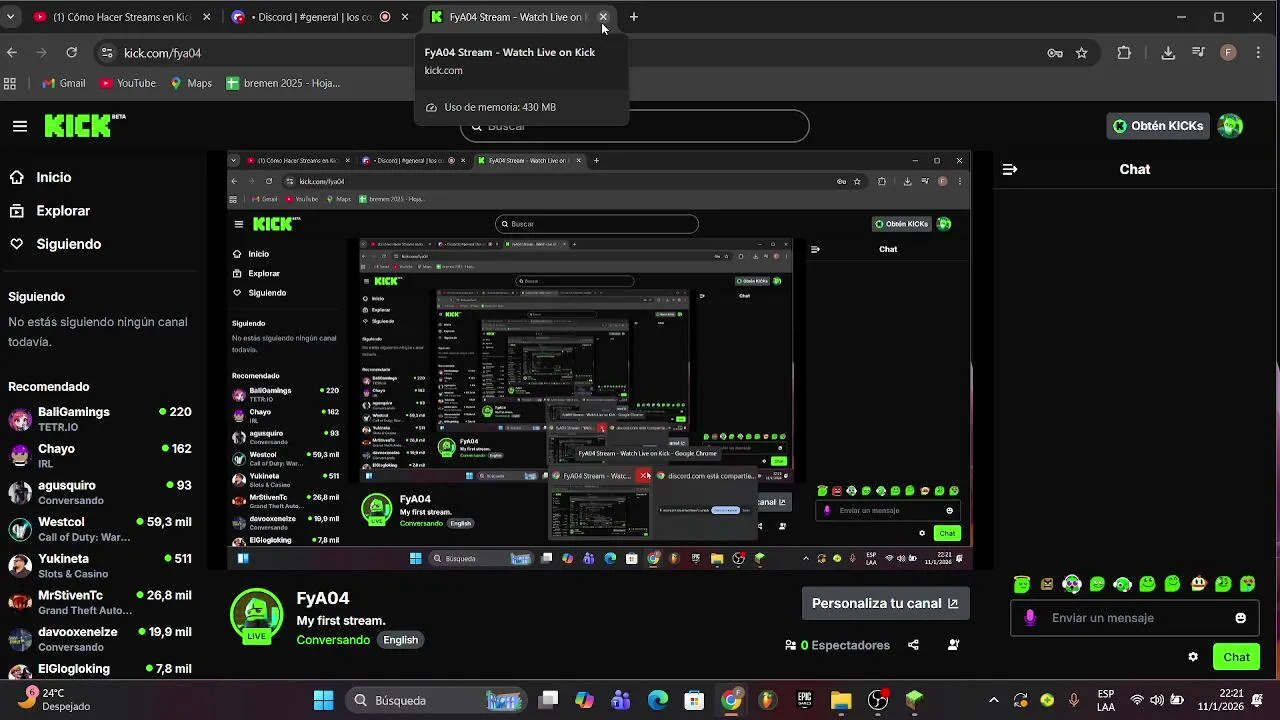Open recommended channel agusquiro
Screen dimensions: 1280x720
tap(100, 492)
